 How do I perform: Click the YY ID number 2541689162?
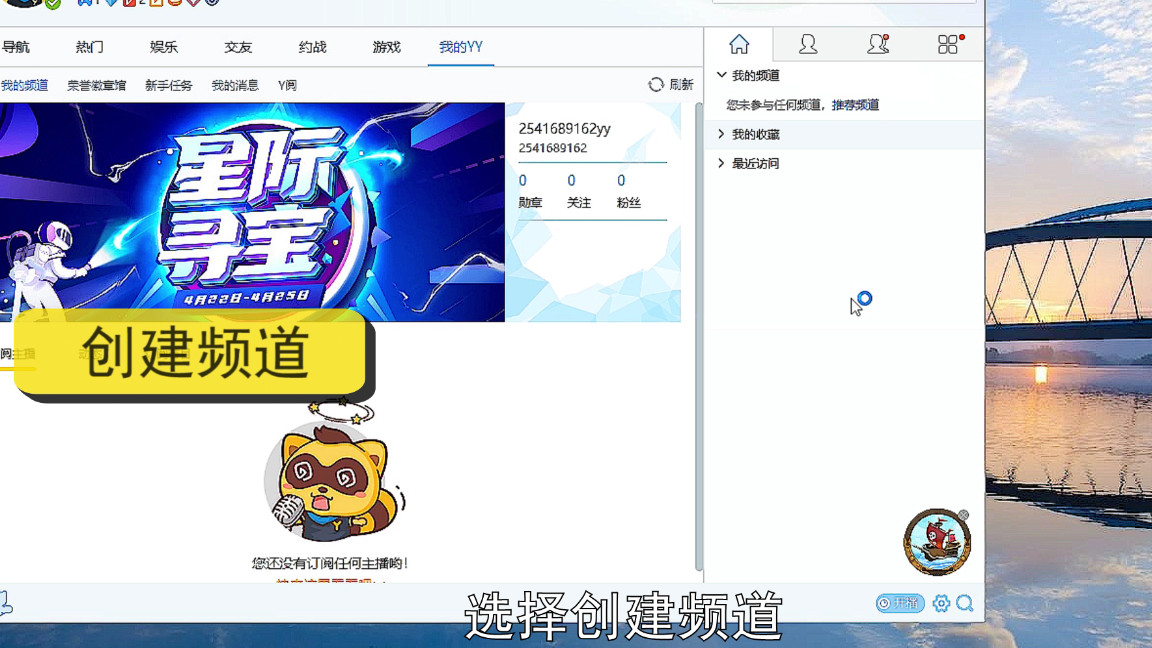coord(552,148)
